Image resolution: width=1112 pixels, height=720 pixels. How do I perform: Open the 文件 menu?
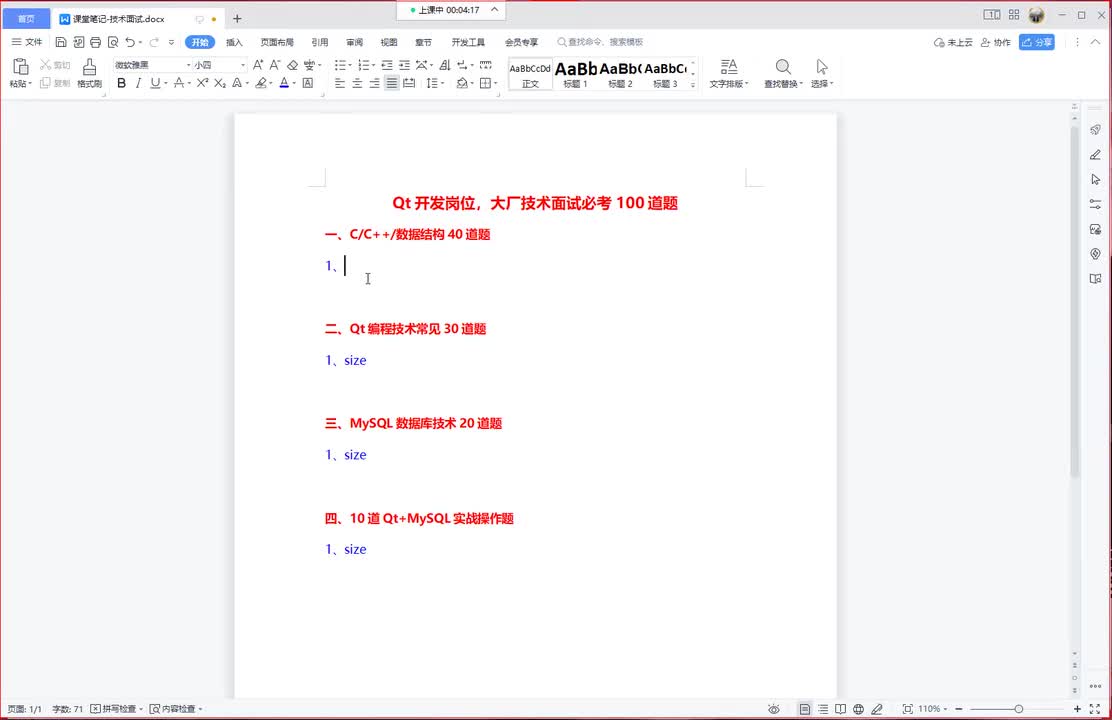tap(27, 43)
